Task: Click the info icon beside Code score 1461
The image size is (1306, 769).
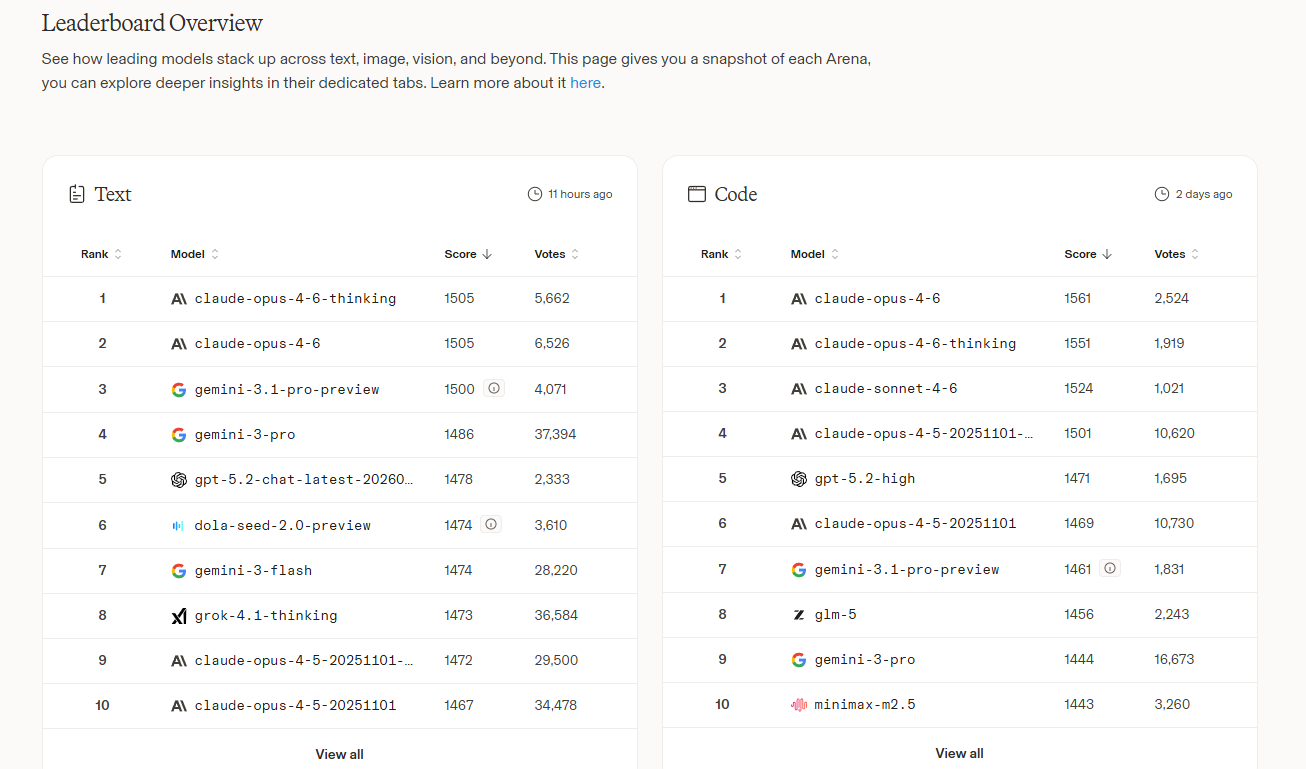Action: [1109, 568]
